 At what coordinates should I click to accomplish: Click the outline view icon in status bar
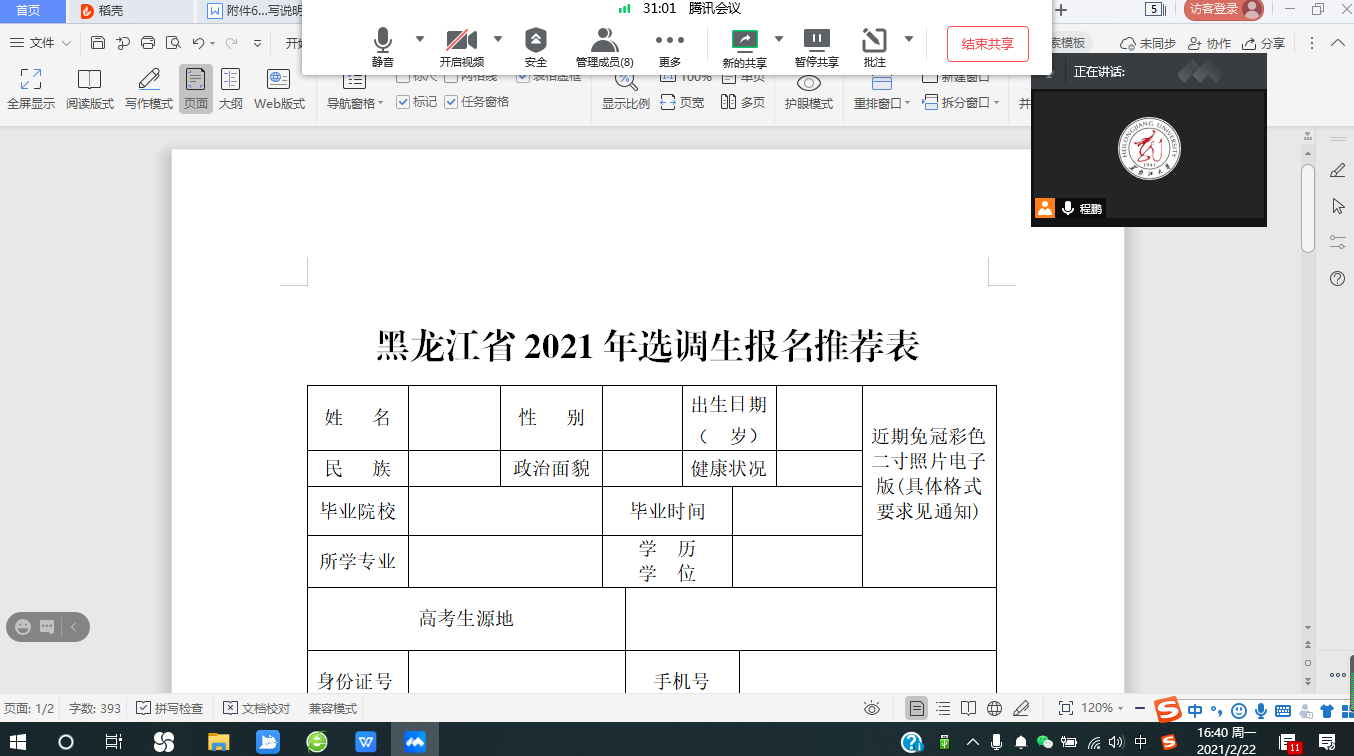pos(942,708)
